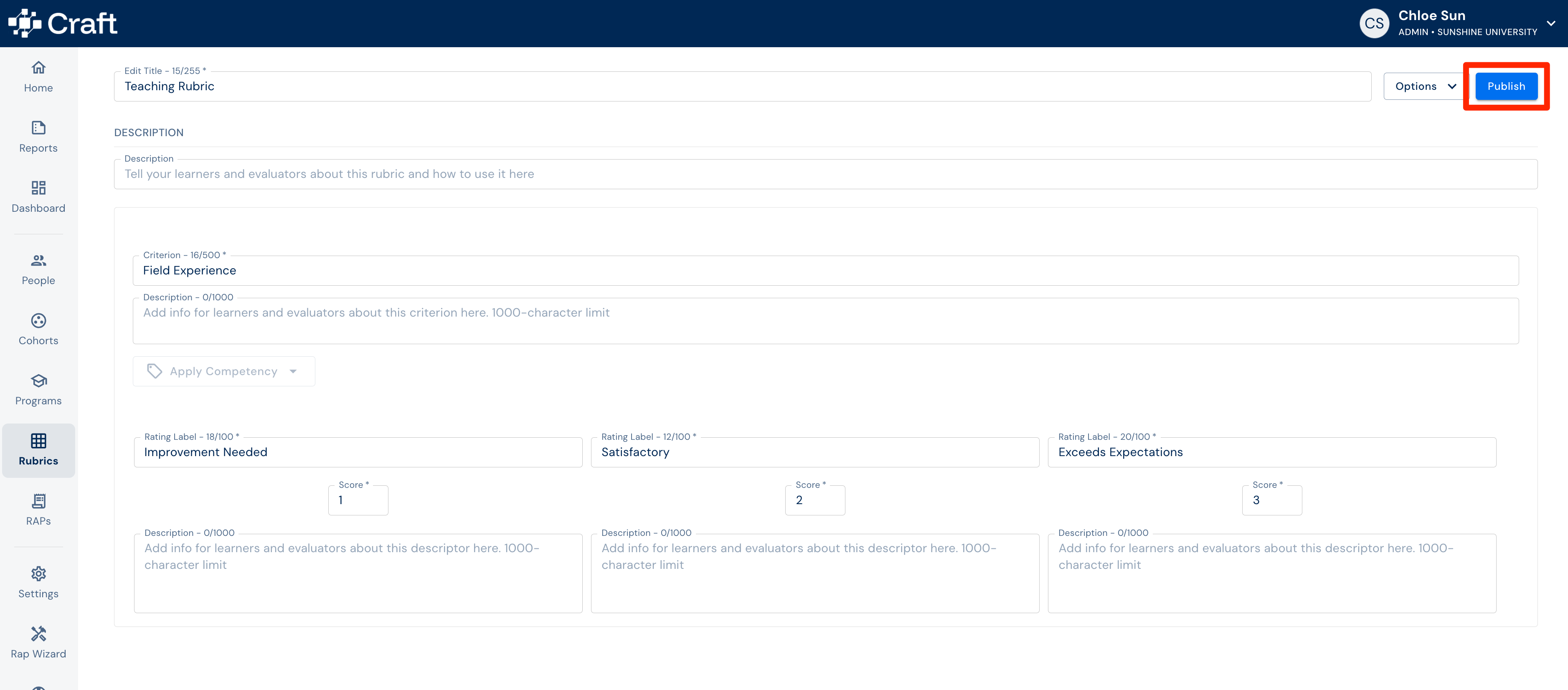Select the Cohorts icon in sidebar

pyautogui.click(x=38, y=321)
